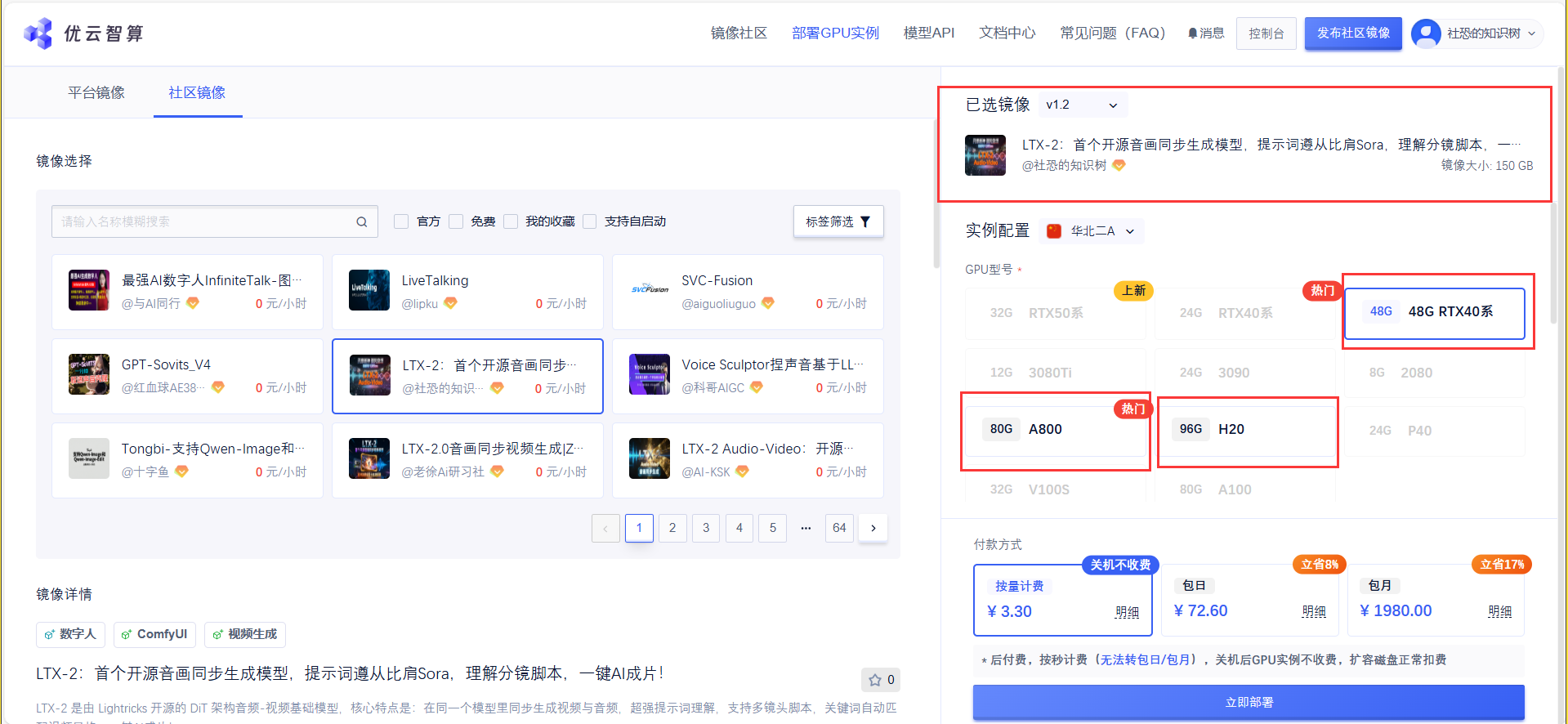Open 镜像社区 in top navigation
1568x724 pixels.
739,33
